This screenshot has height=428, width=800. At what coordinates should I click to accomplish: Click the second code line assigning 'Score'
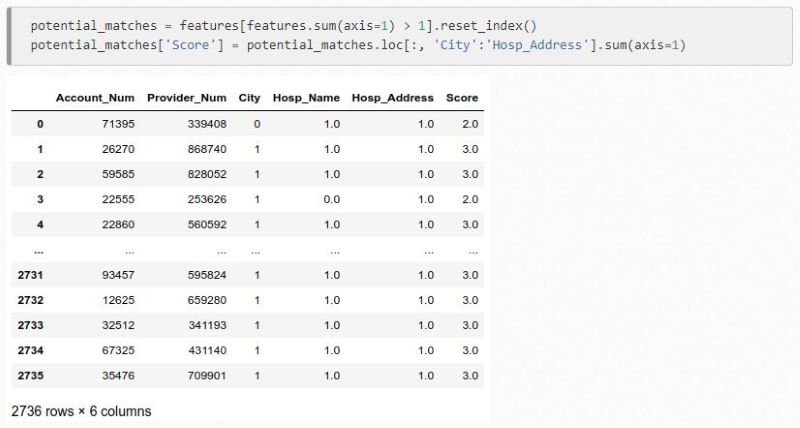point(358,45)
